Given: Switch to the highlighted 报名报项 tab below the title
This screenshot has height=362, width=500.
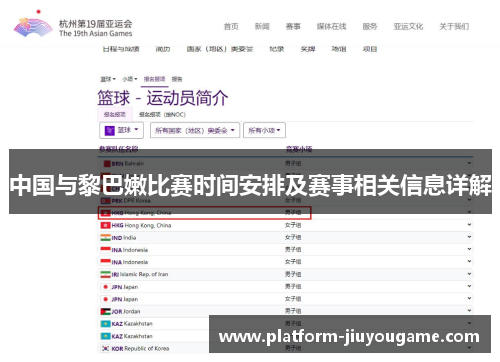Looking at the screenshot, I should tap(115, 114).
